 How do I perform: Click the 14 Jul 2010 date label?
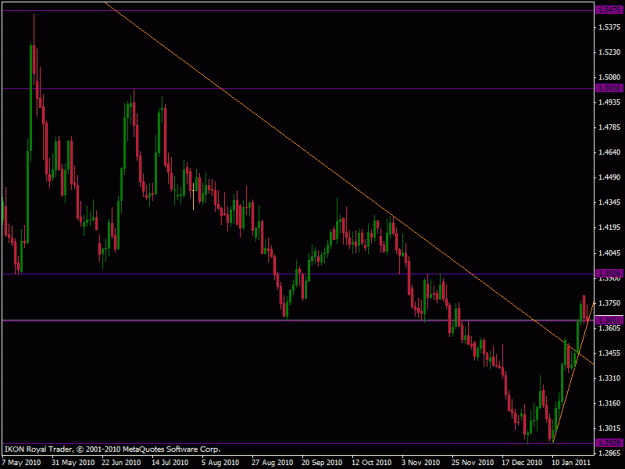point(170,463)
